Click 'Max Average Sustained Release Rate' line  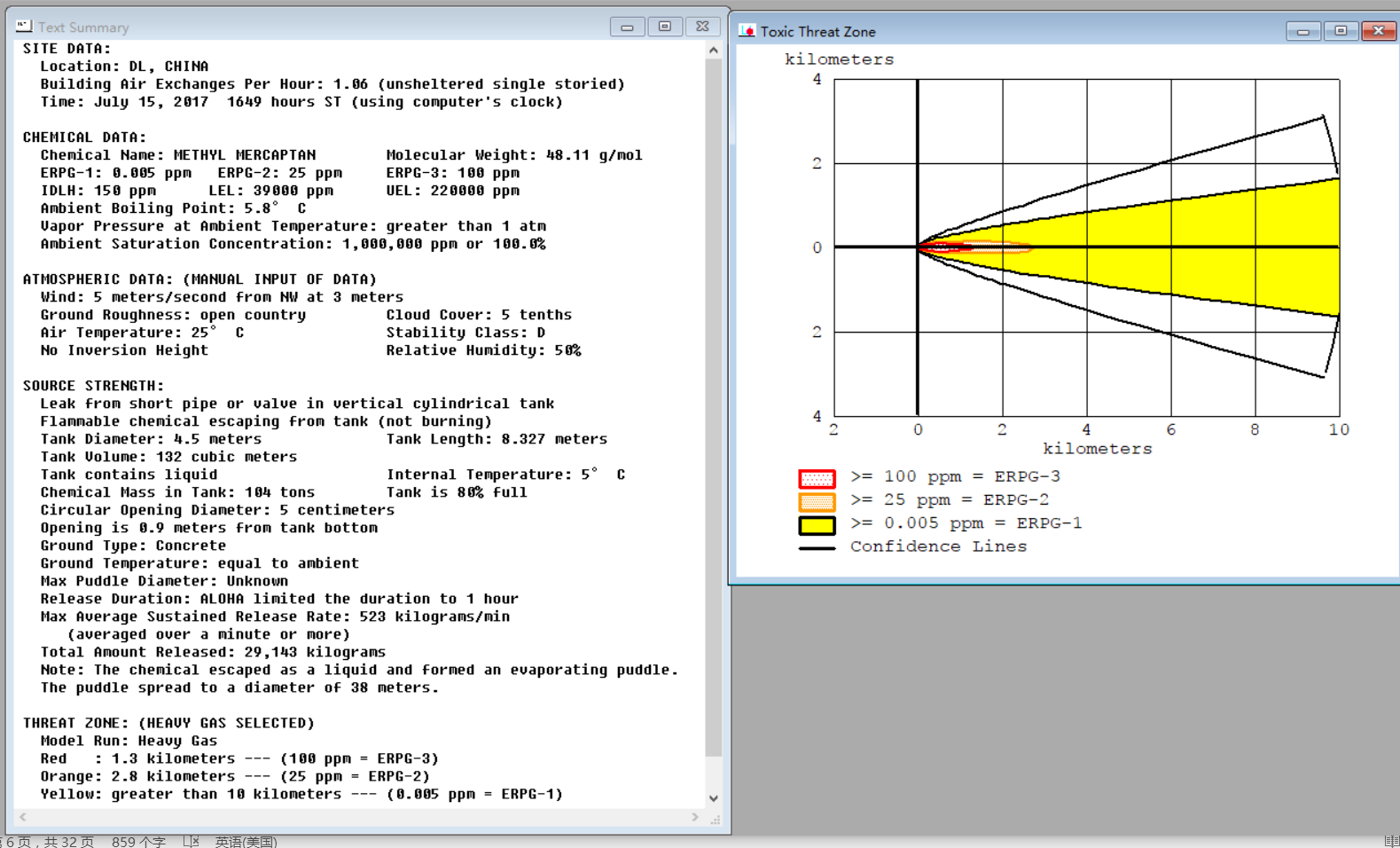pyautogui.click(x=275, y=616)
